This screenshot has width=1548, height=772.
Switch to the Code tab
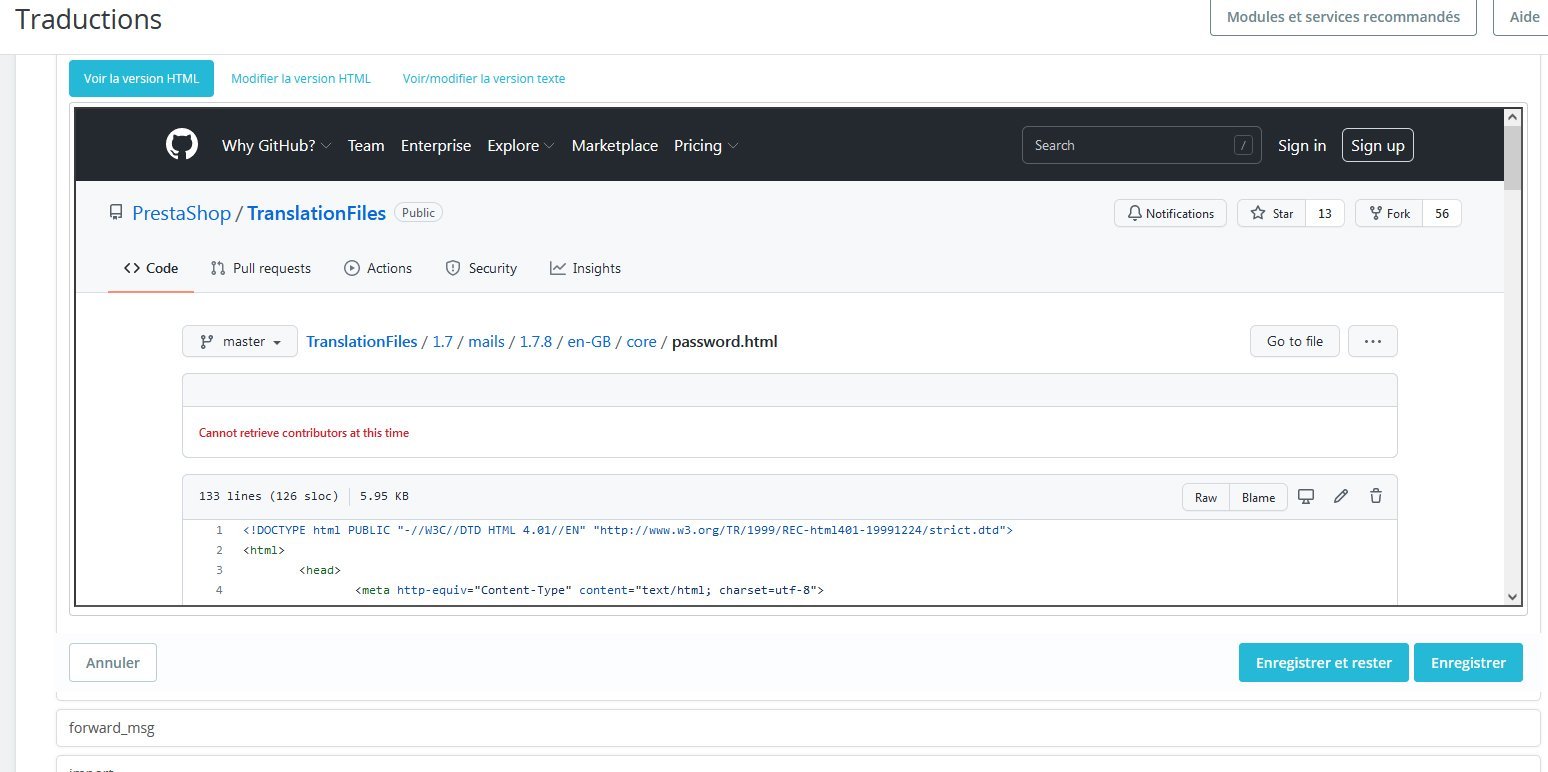tap(151, 268)
